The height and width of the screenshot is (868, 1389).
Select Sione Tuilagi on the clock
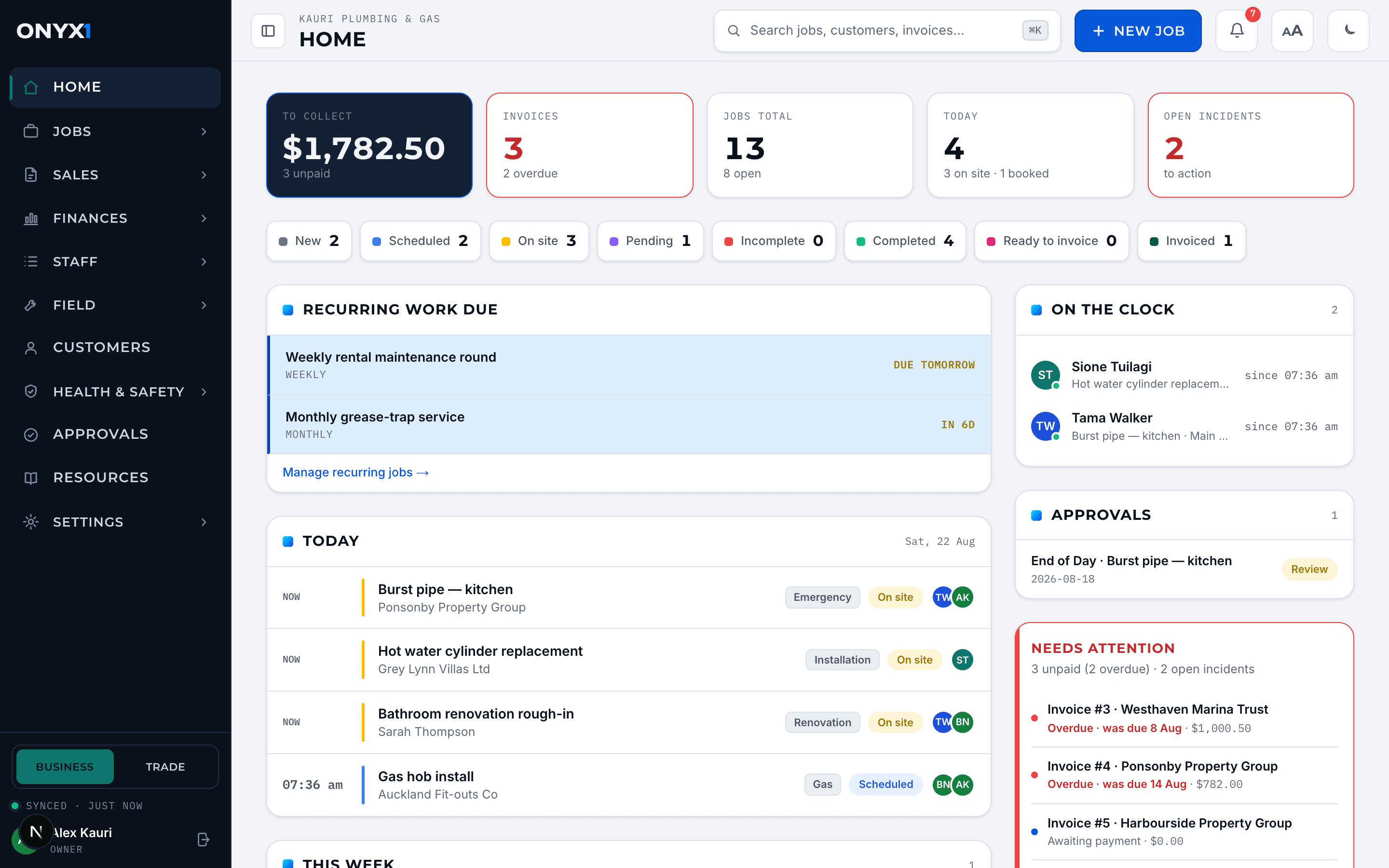1184,375
